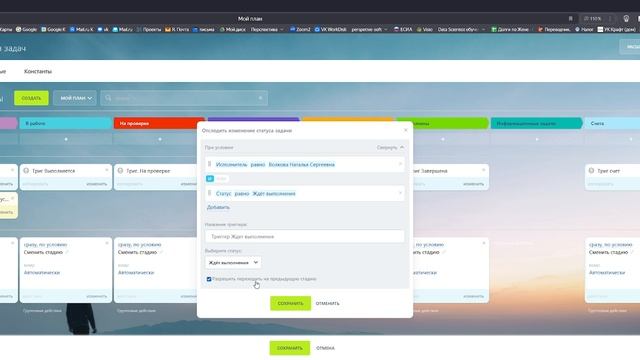Edit the Ждет выполнения condition value
The image size is (640, 360).
point(273,193)
